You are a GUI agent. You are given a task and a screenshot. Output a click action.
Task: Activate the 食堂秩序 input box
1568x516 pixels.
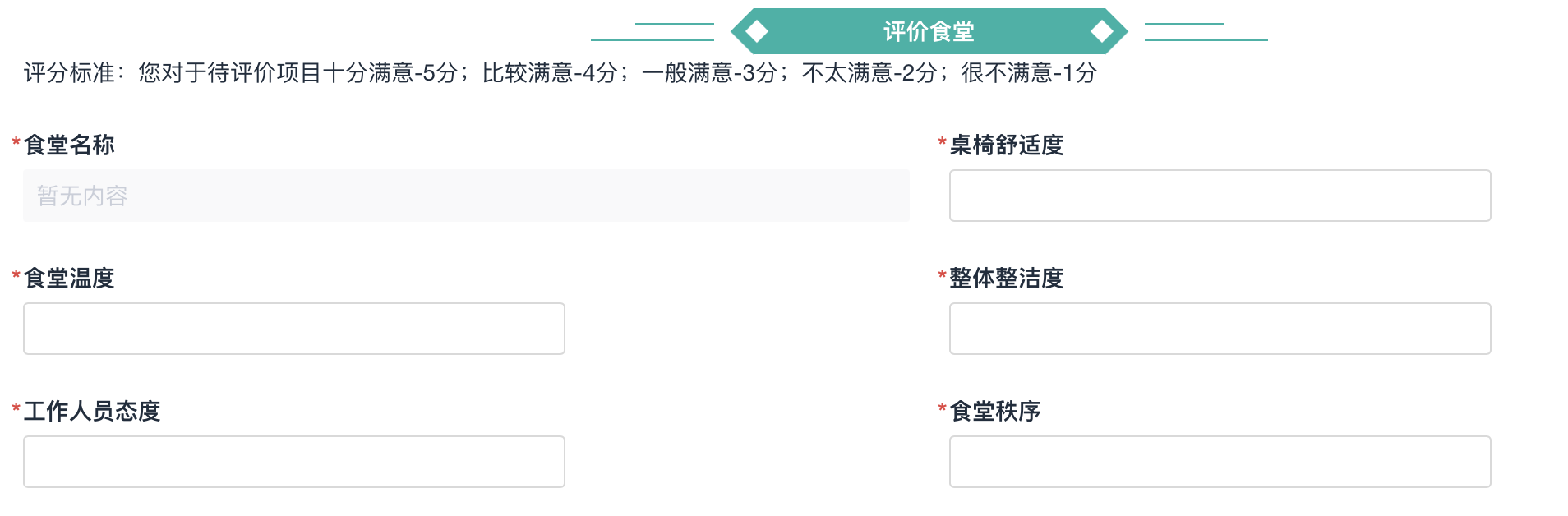coord(1220,462)
